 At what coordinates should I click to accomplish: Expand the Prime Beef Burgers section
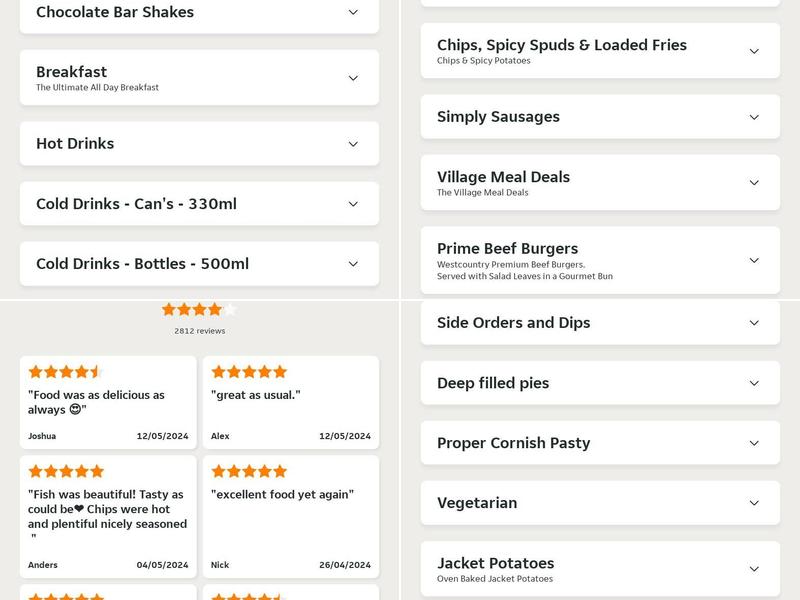coord(753,260)
